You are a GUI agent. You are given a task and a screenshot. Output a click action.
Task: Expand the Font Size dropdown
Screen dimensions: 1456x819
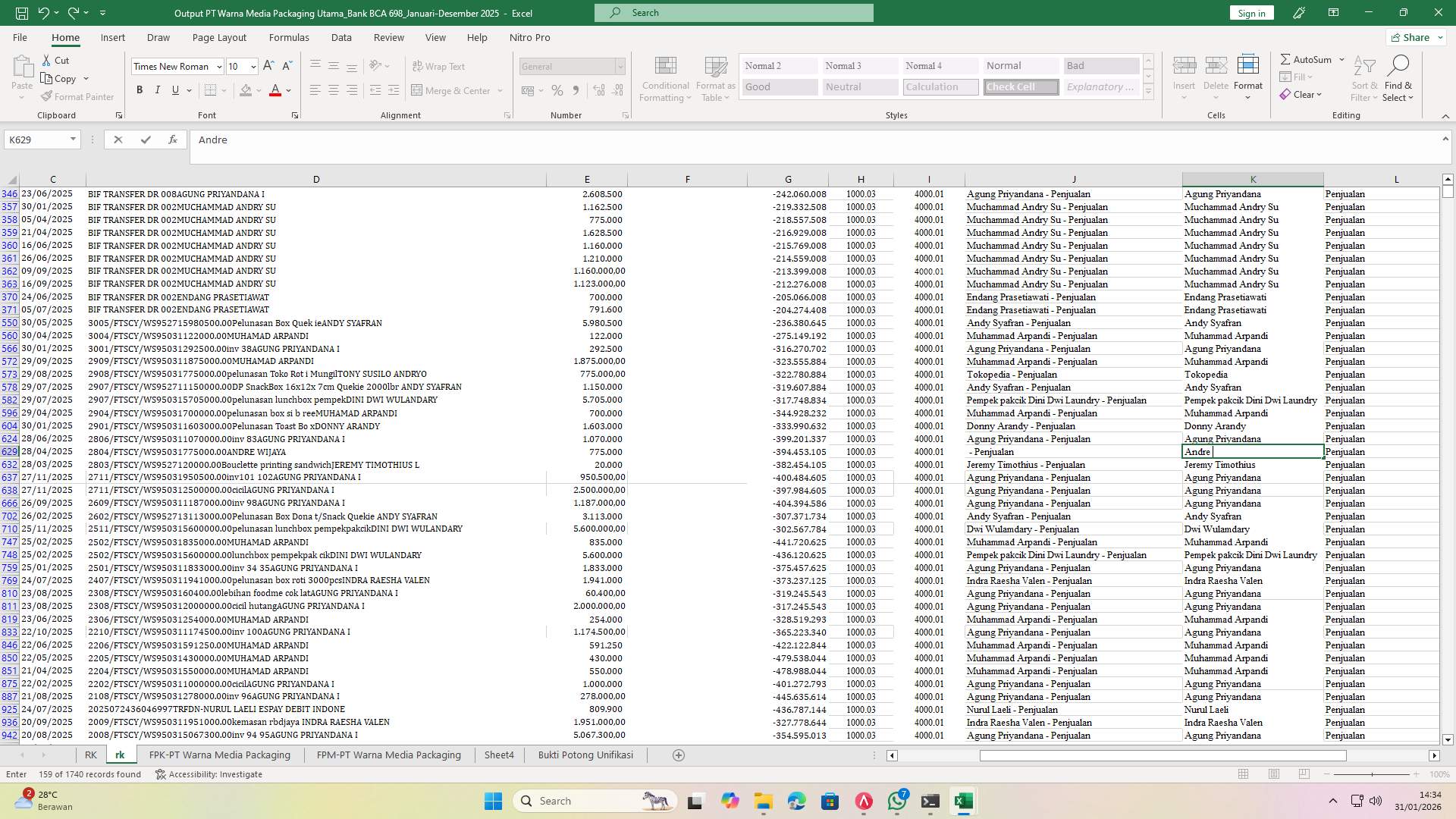[x=253, y=67]
